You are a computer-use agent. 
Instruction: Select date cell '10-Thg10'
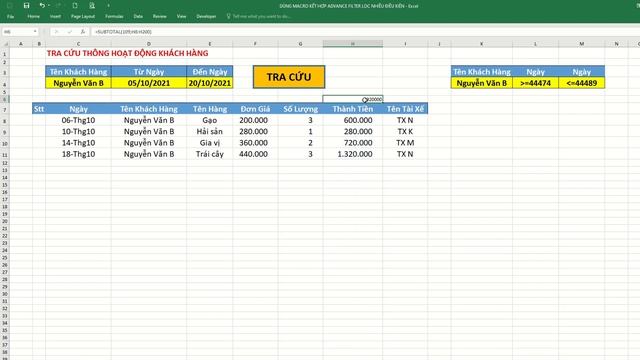point(78,131)
